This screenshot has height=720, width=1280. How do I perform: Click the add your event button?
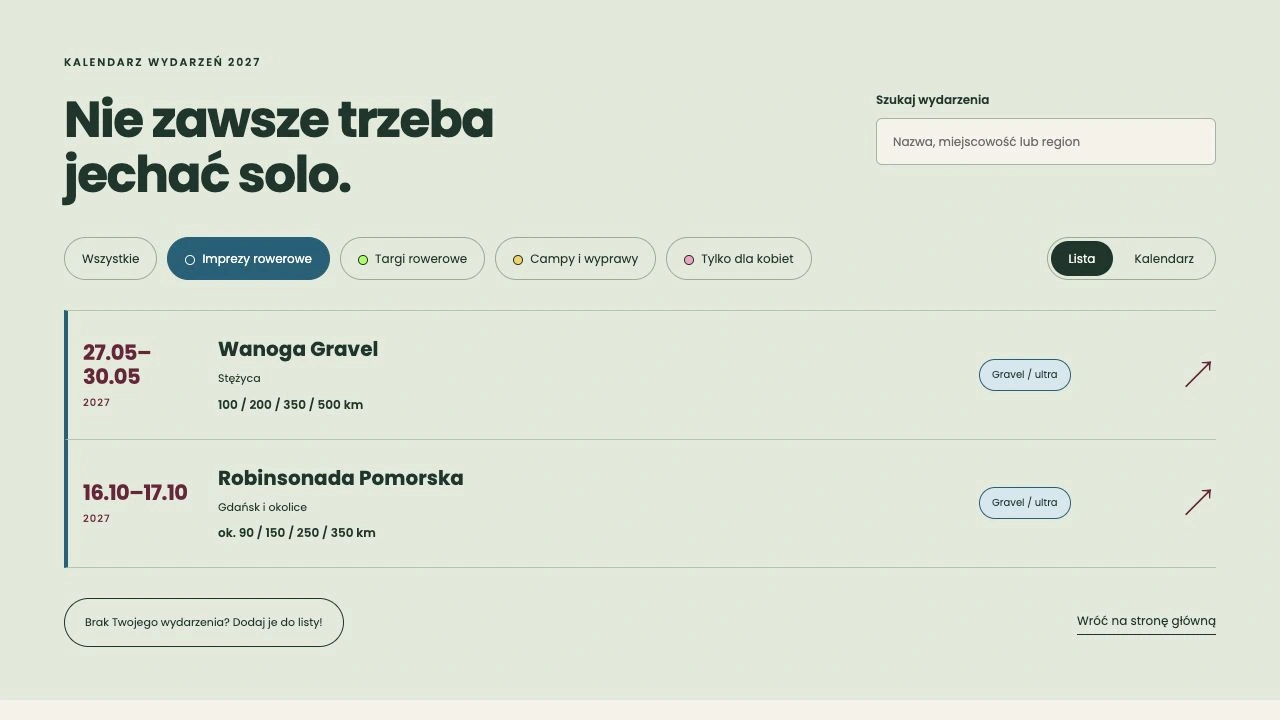(204, 622)
